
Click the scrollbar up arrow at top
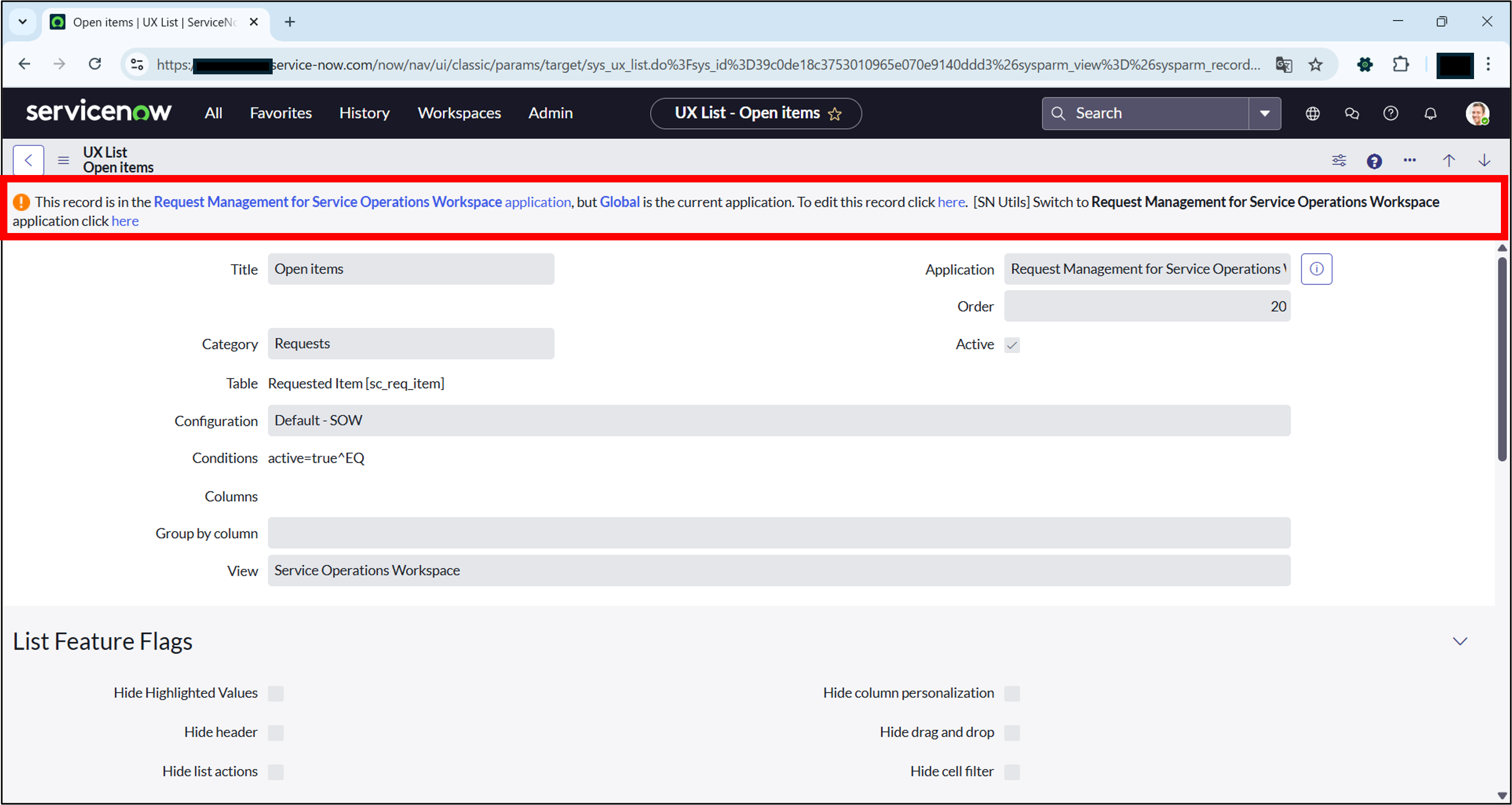pos(1501,248)
